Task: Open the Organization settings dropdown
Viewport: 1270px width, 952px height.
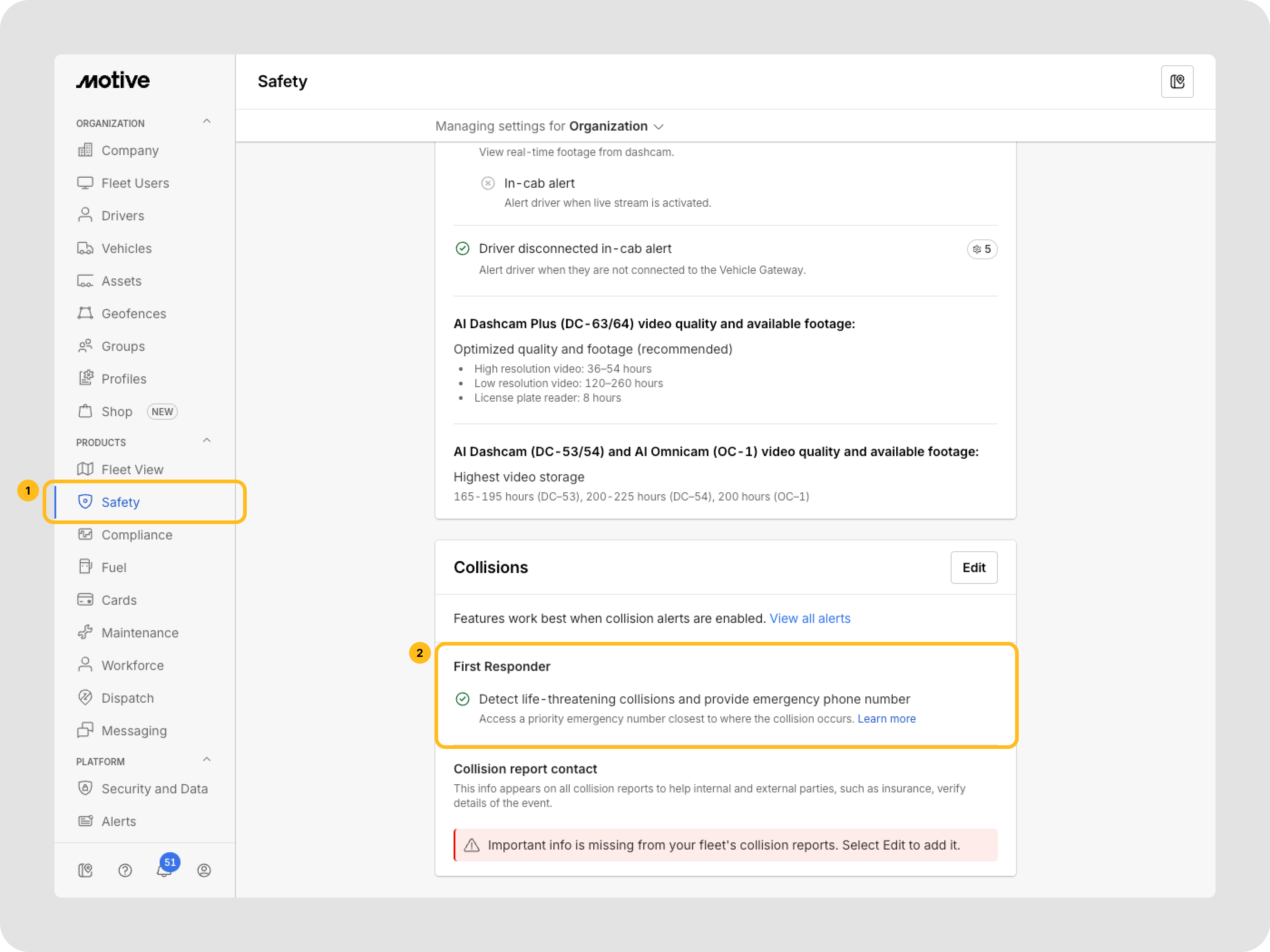Action: point(615,126)
